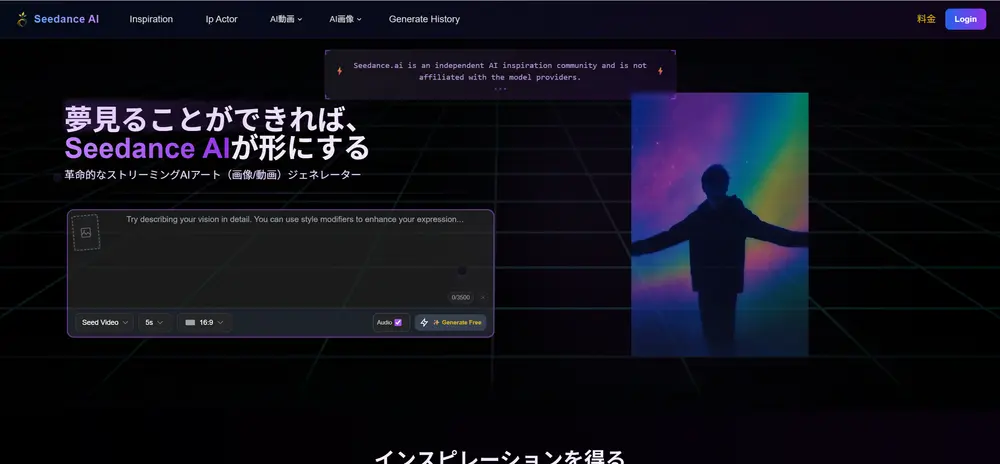Toggle the Audio checkbox
This screenshot has height=464, width=1000.
point(398,323)
